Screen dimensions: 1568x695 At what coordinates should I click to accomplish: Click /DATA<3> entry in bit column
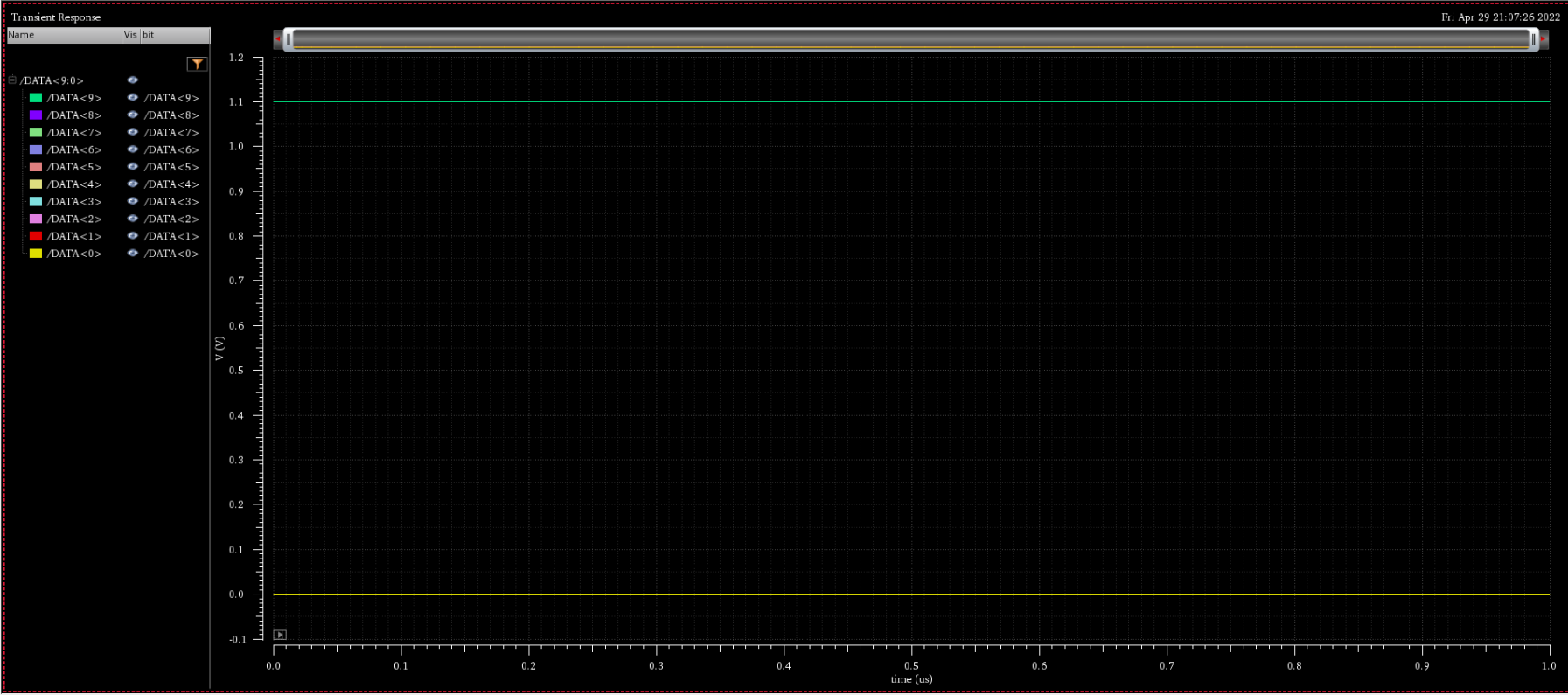(171, 202)
